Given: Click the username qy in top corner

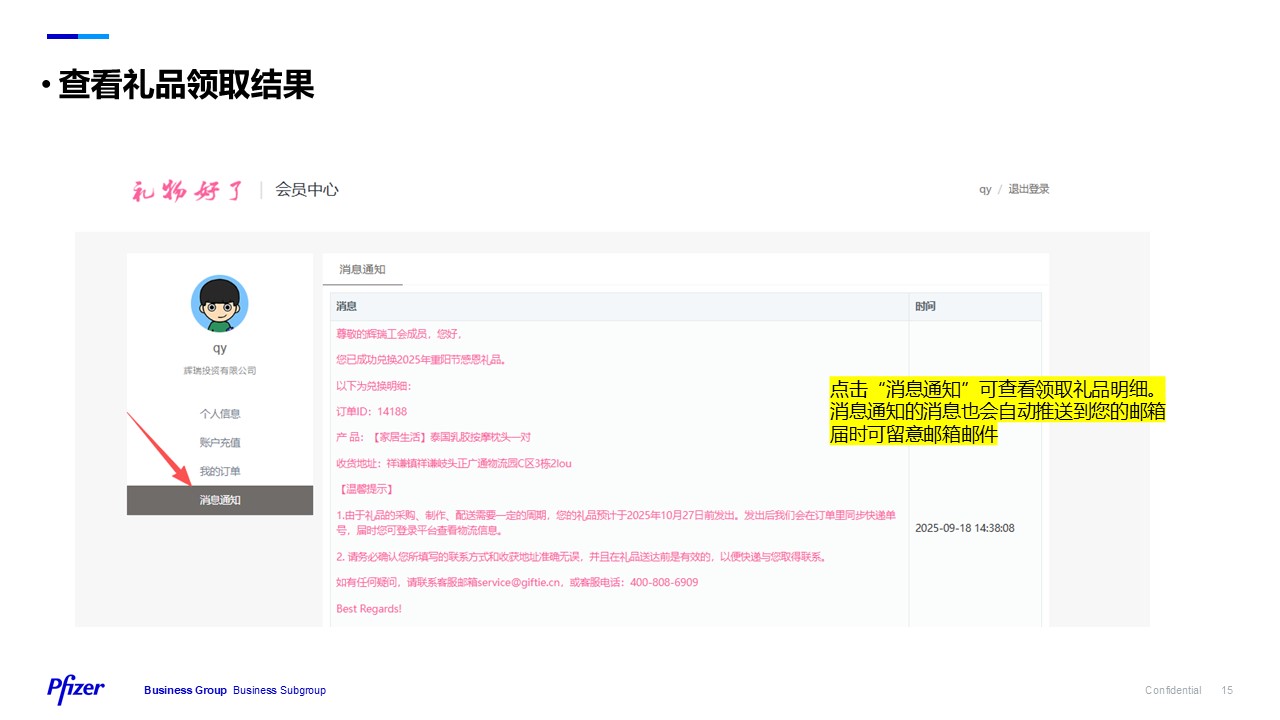Looking at the screenshot, I should point(983,188).
